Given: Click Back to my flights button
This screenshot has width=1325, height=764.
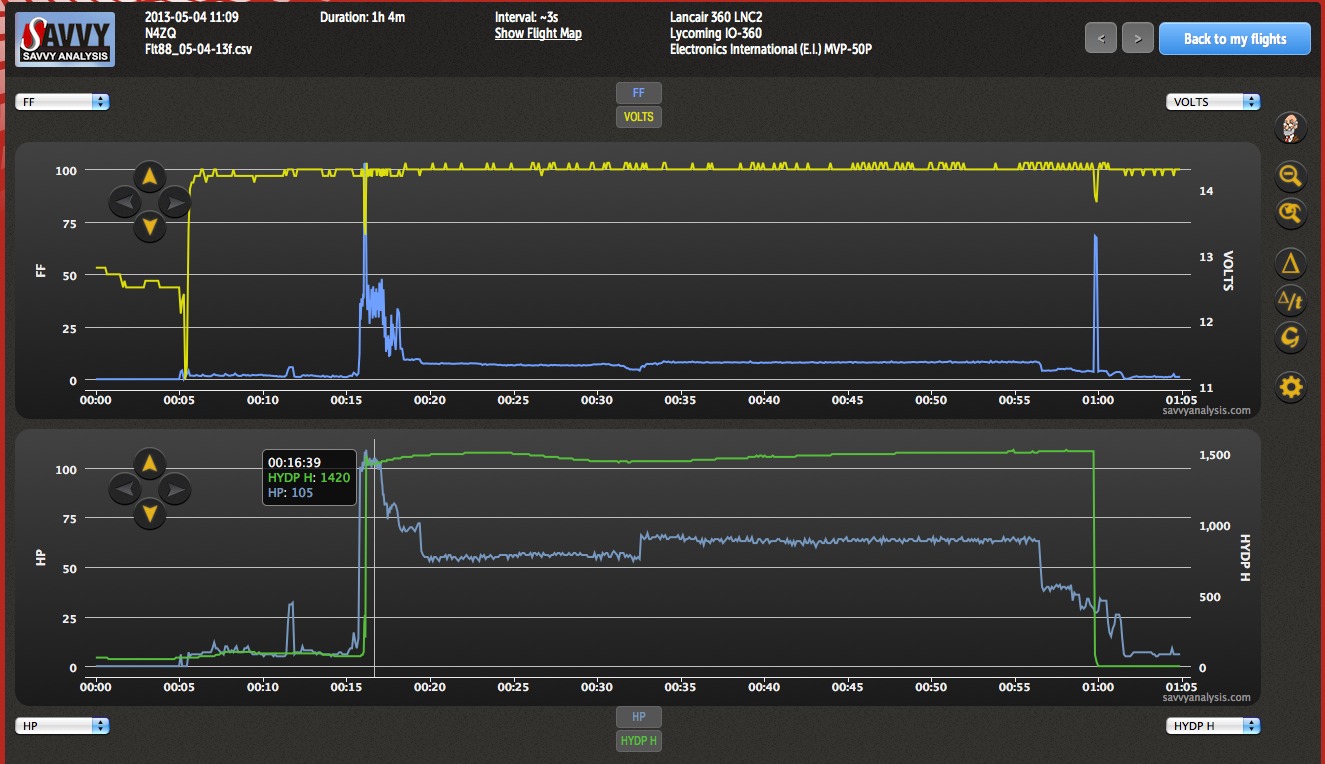Looking at the screenshot, I should 1234,39.
